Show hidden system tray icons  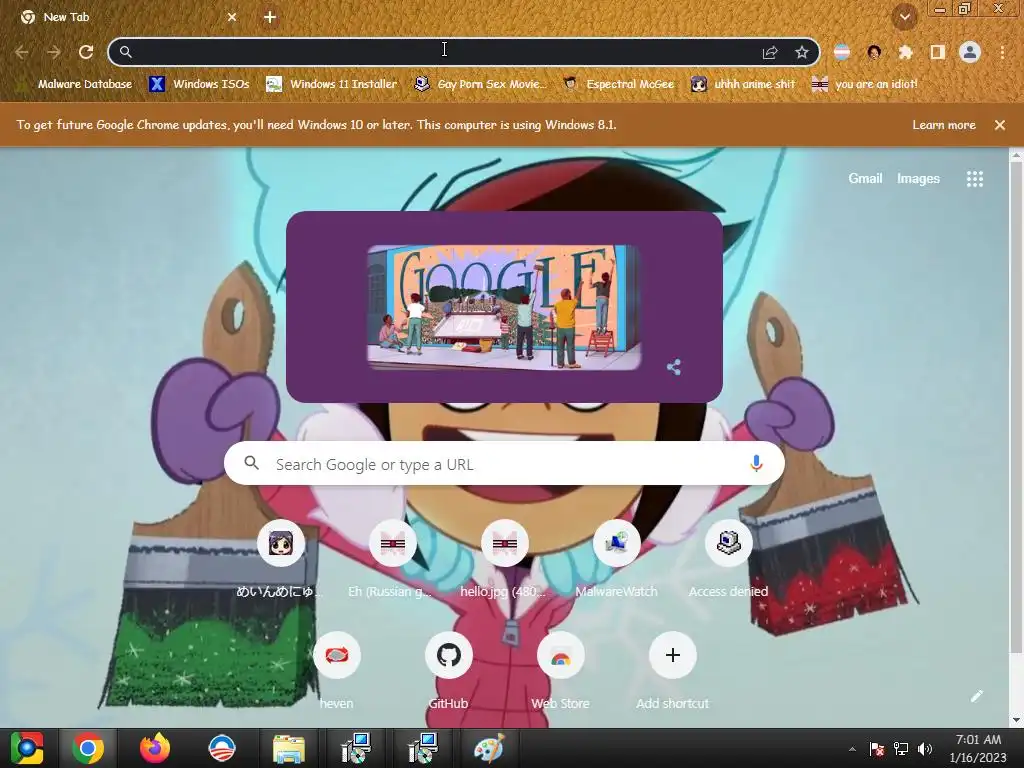(852, 749)
